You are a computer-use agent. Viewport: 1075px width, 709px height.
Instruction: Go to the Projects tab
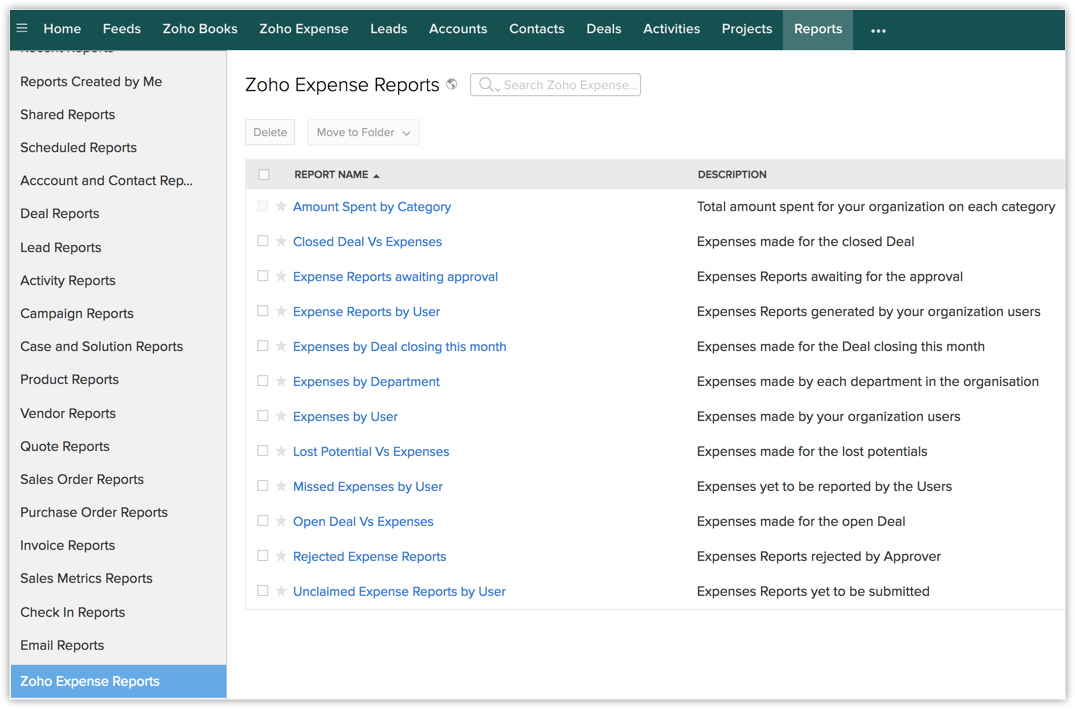pyautogui.click(x=747, y=29)
